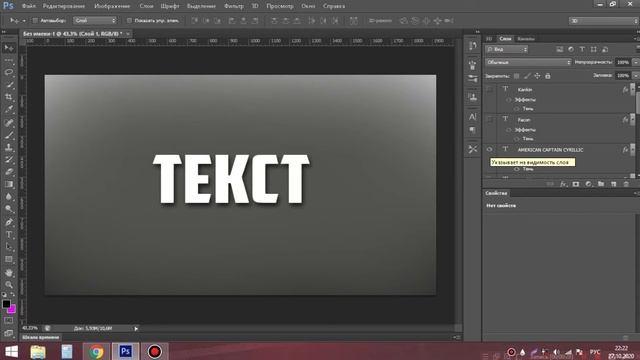Viewport: 640px width, 360px height.
Task: Toggle Тень effect visibility under Kankin
Action: (x=517, y=109)
